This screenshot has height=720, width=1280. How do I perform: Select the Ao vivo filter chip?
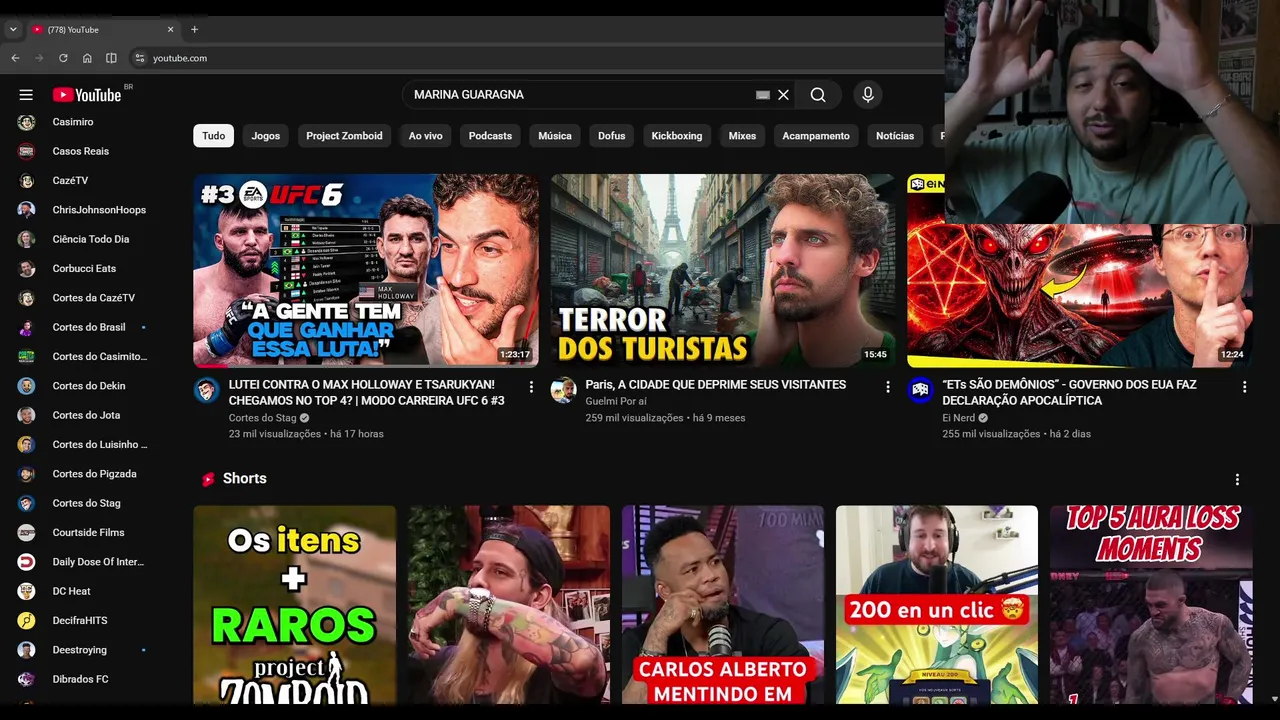click(x=425, y=136)
